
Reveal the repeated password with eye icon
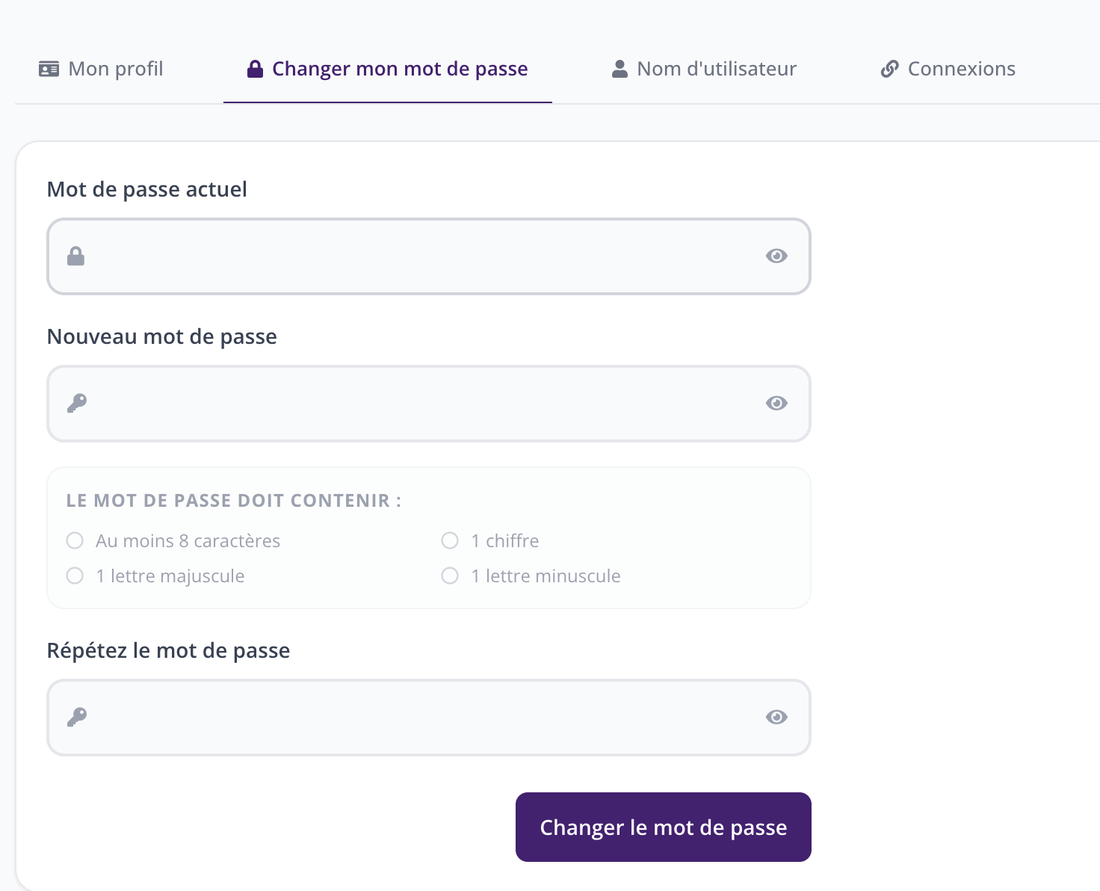click(x=777, y=717)
